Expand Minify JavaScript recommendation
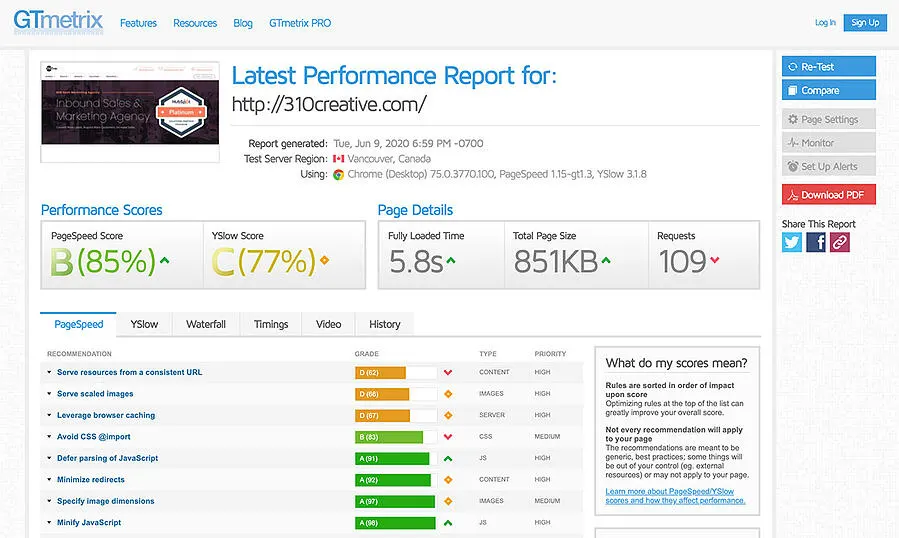The height and width of the screenshot is (538, 899). click(89, 523)
